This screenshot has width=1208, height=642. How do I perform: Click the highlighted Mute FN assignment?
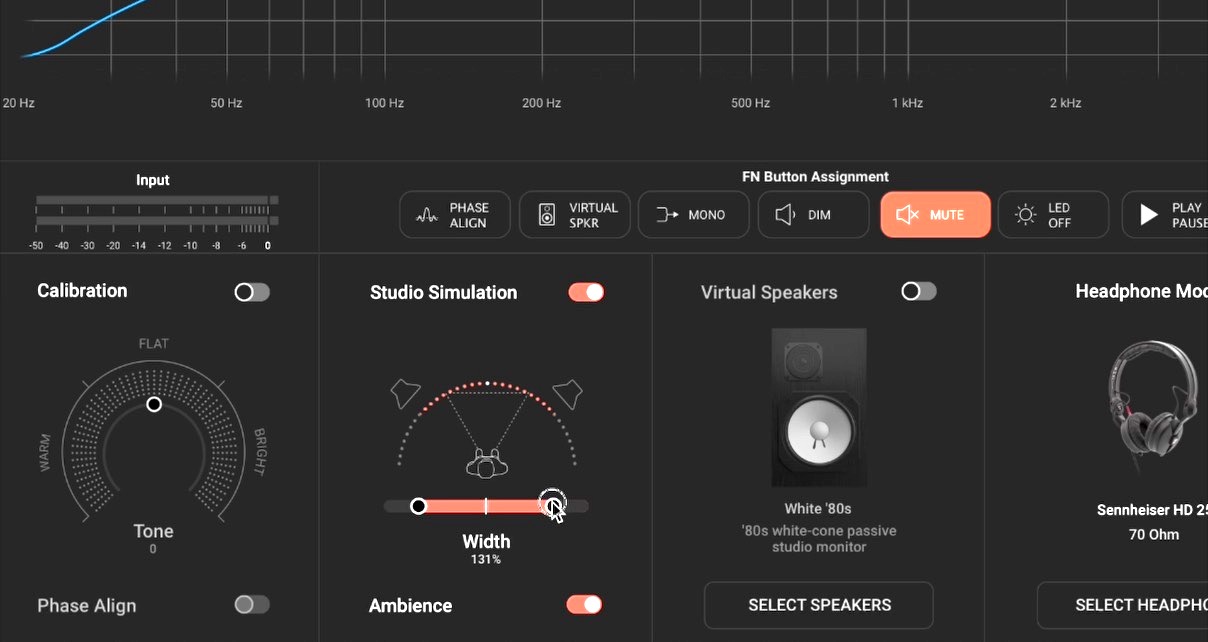935,214
